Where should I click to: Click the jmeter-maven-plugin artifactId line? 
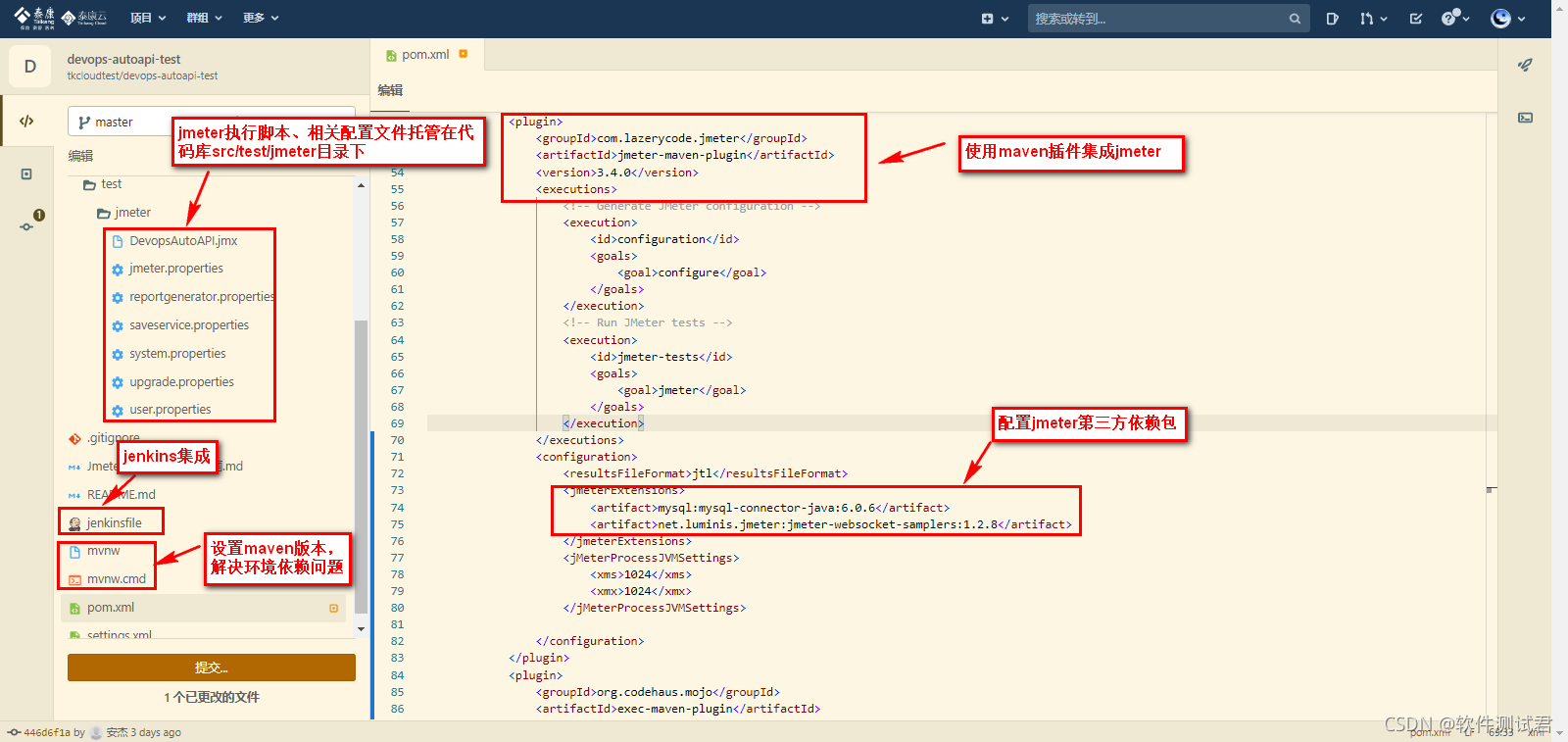[x=685, y=155]
